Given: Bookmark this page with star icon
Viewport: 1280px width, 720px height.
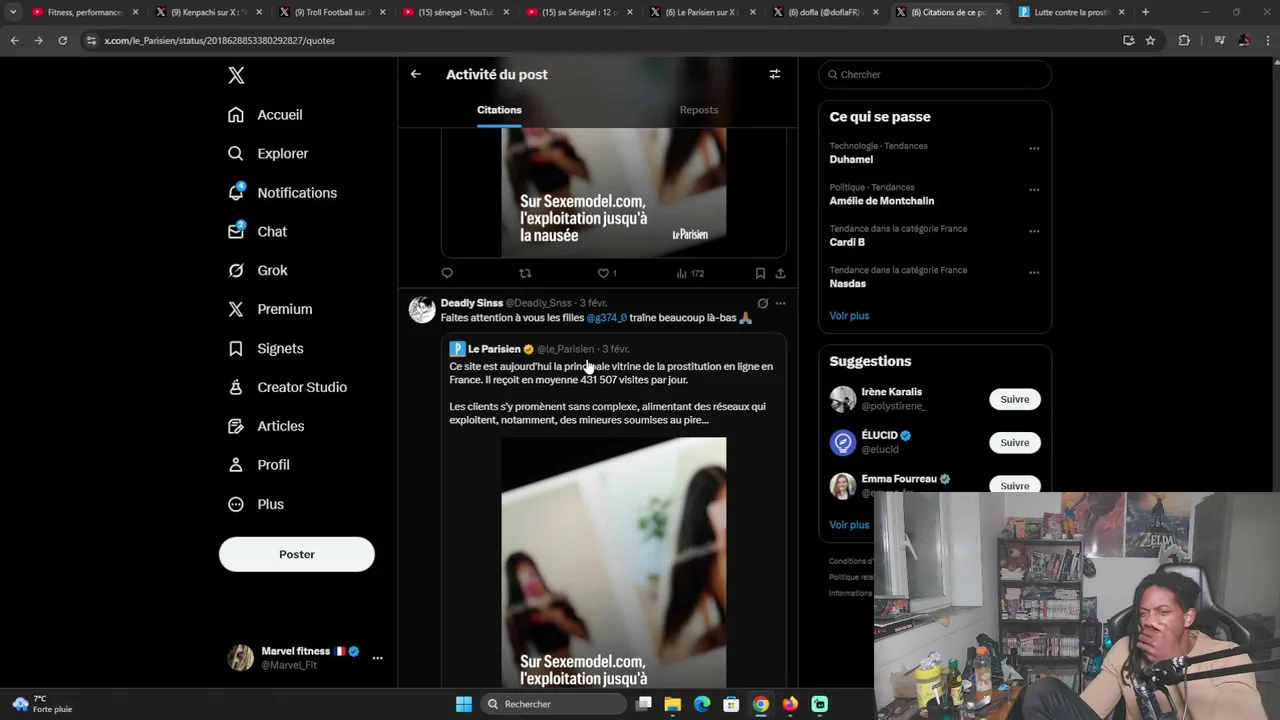Looking at the screenshot, I should [1150, 40].
